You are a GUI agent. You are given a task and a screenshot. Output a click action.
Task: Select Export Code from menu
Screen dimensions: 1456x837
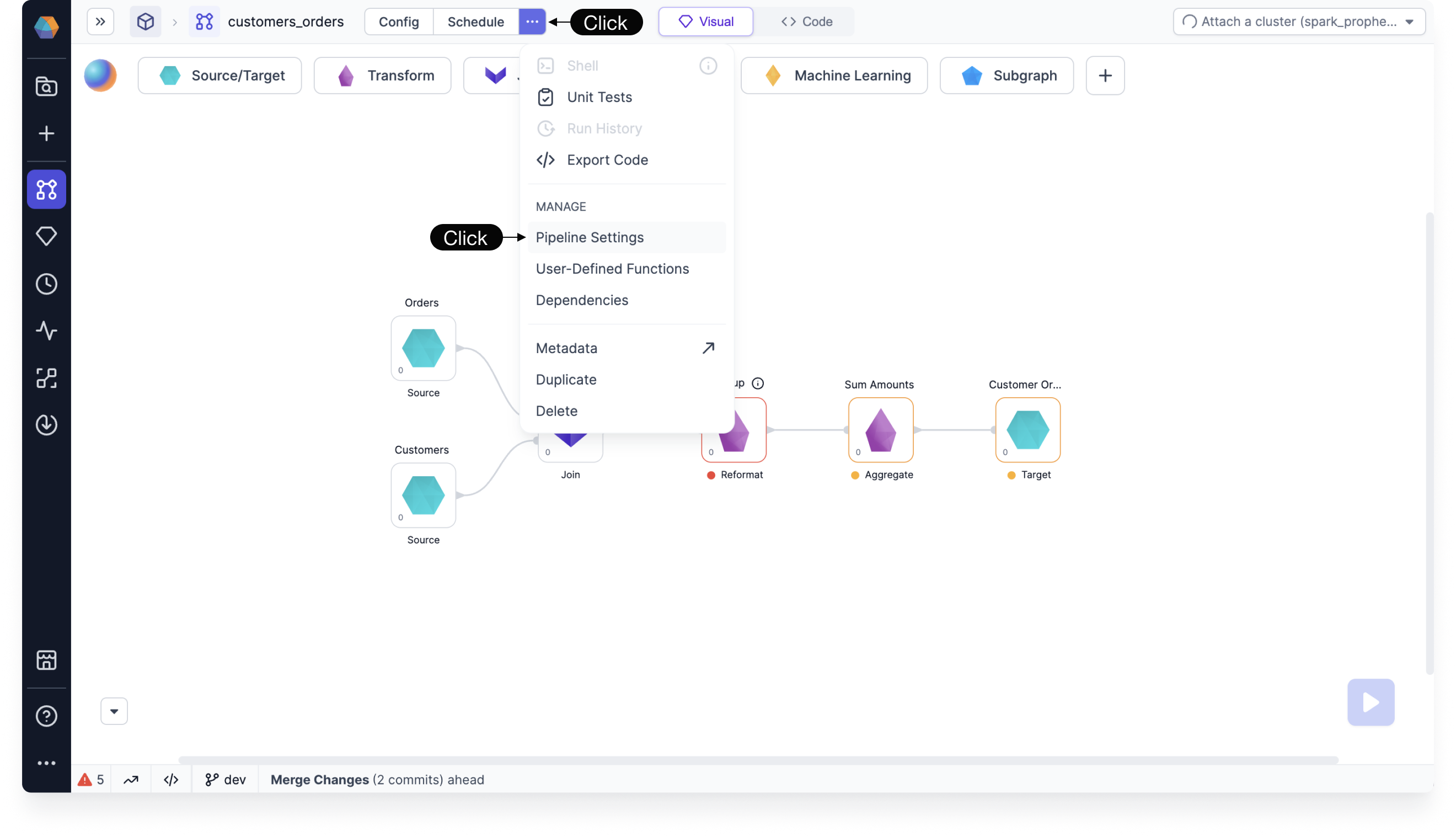pyautogui.click(x=607, y=159)
